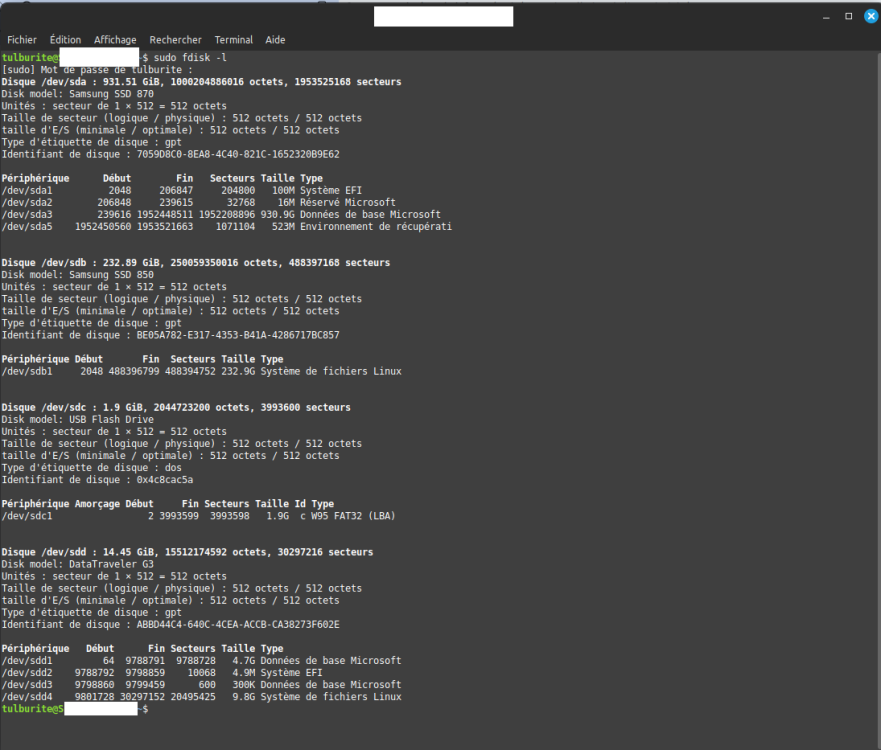The width and height of the screenshot is (881, 750).
Task: Click identifier '0x4c8cac5a'
Action: (165, 480)
